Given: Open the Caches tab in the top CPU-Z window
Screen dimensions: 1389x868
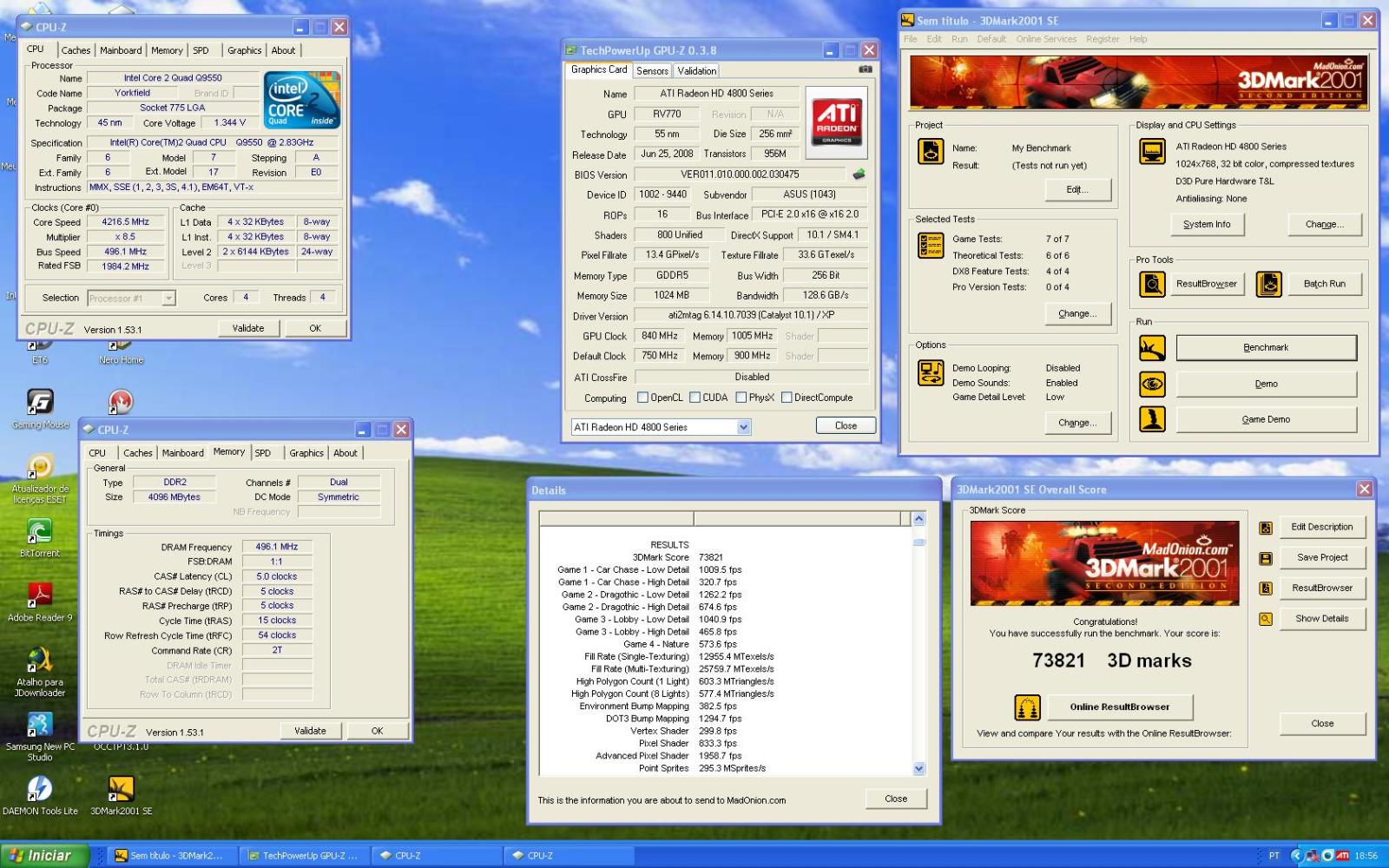Looking at the screenshot, I should pyautogui.click(x=76, y=50).
